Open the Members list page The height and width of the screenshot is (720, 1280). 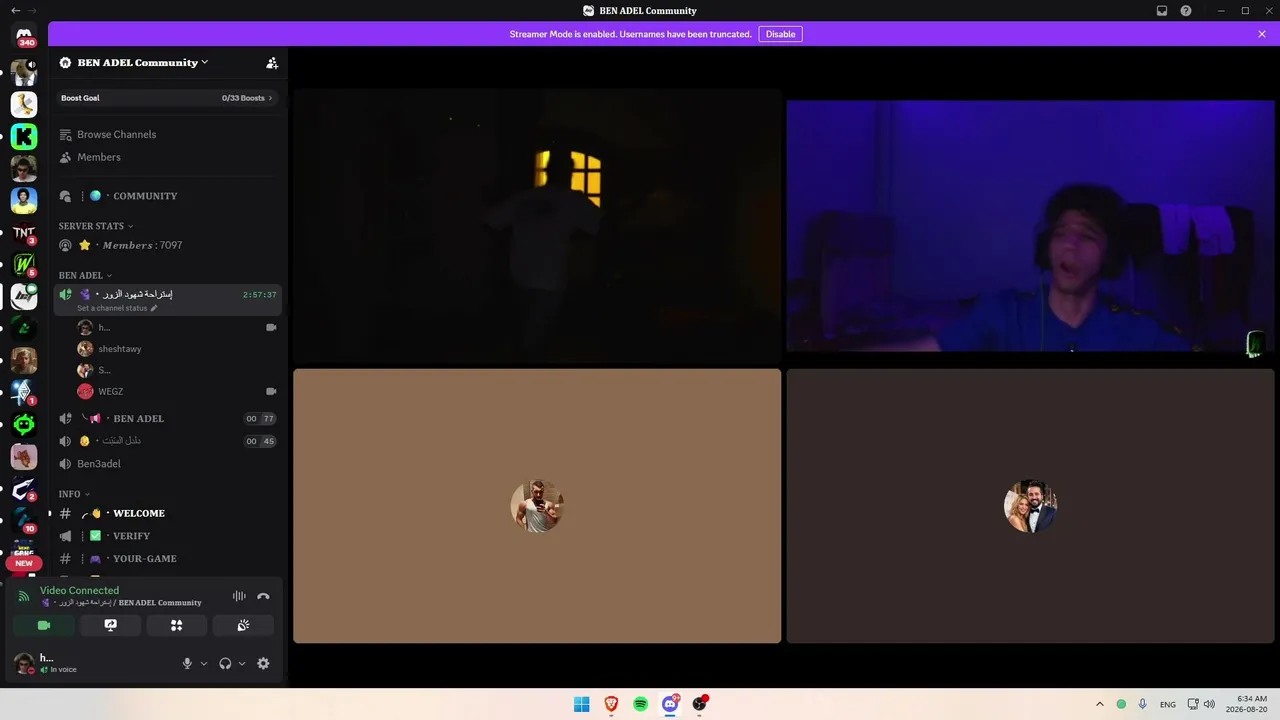168,157
